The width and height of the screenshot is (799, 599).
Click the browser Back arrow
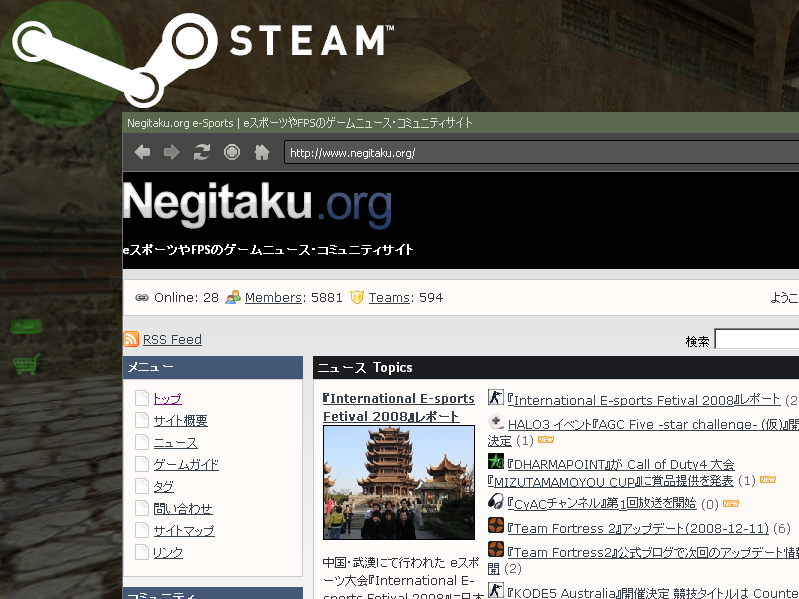142,152
